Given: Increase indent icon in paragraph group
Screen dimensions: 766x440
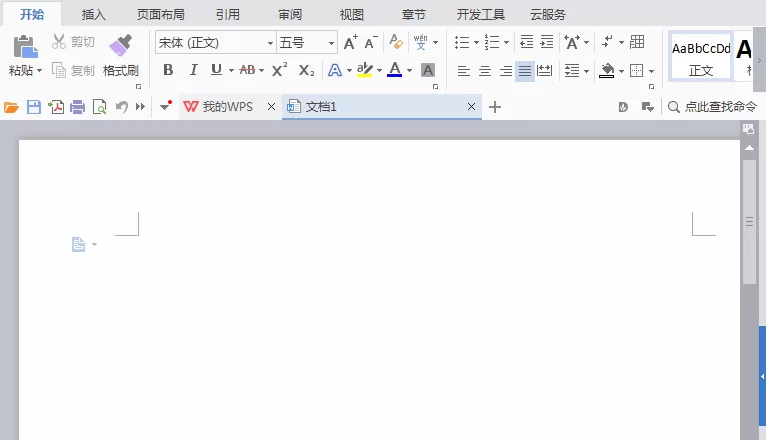Looking at the screenshot, I should point(547,42).
